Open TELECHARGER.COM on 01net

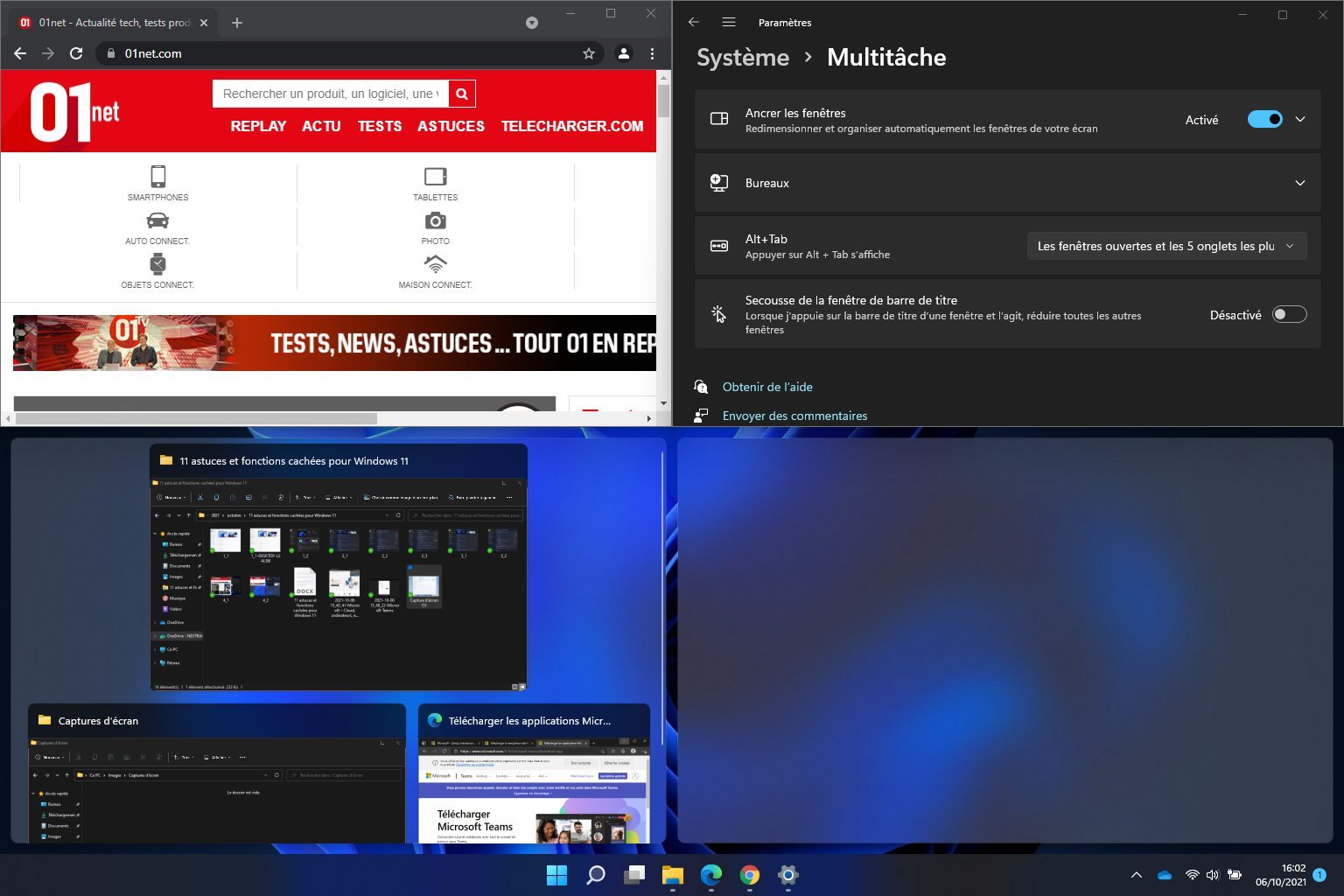pyautogui.click(x=572, y=126)
